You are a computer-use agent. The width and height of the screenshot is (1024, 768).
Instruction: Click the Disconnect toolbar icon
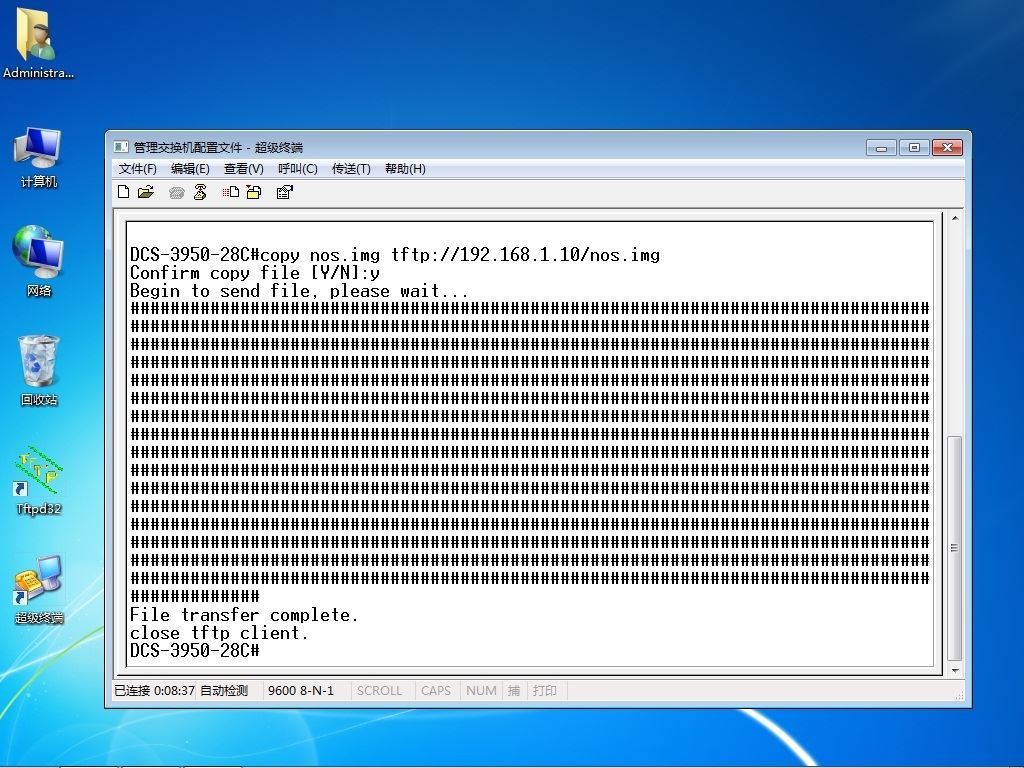[200, 192]
